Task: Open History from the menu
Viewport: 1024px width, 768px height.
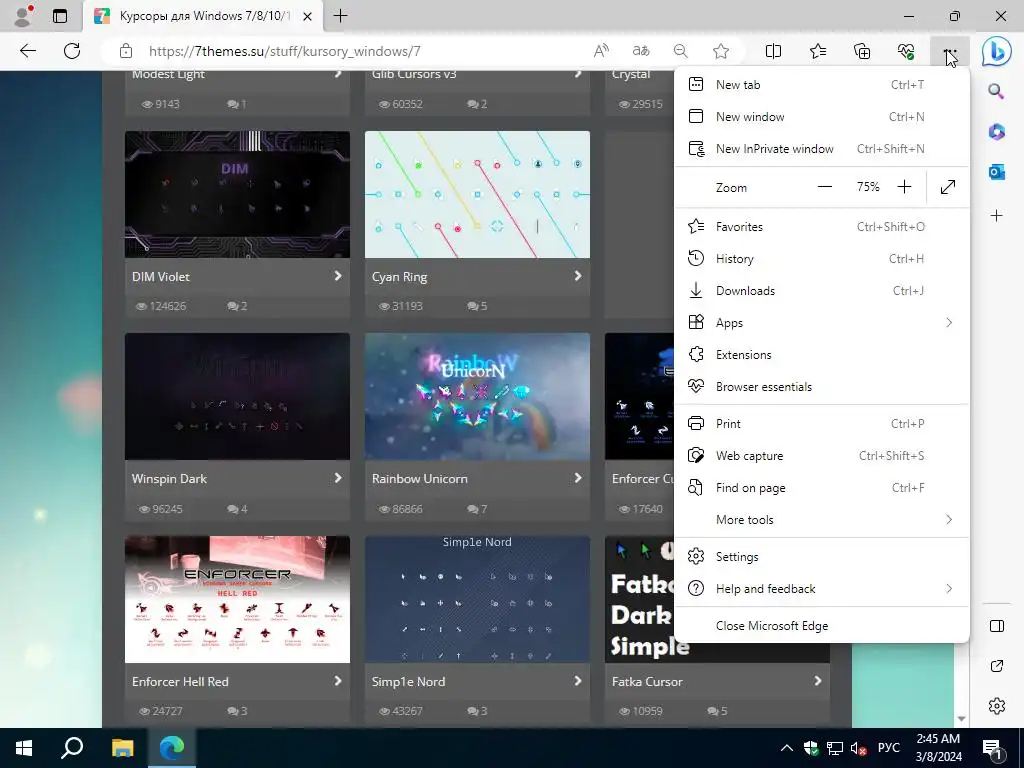Action: pyautogui.click(x=822, y=259)
